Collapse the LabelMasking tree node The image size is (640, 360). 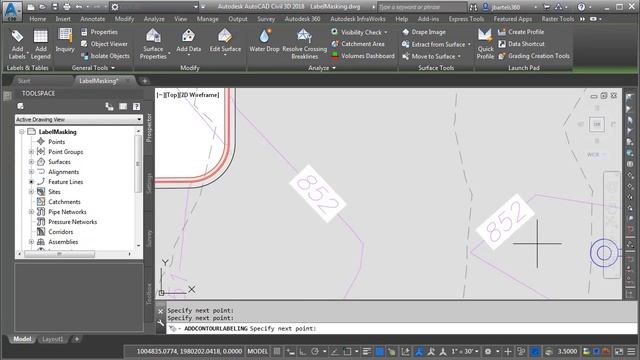pos(22,132)
